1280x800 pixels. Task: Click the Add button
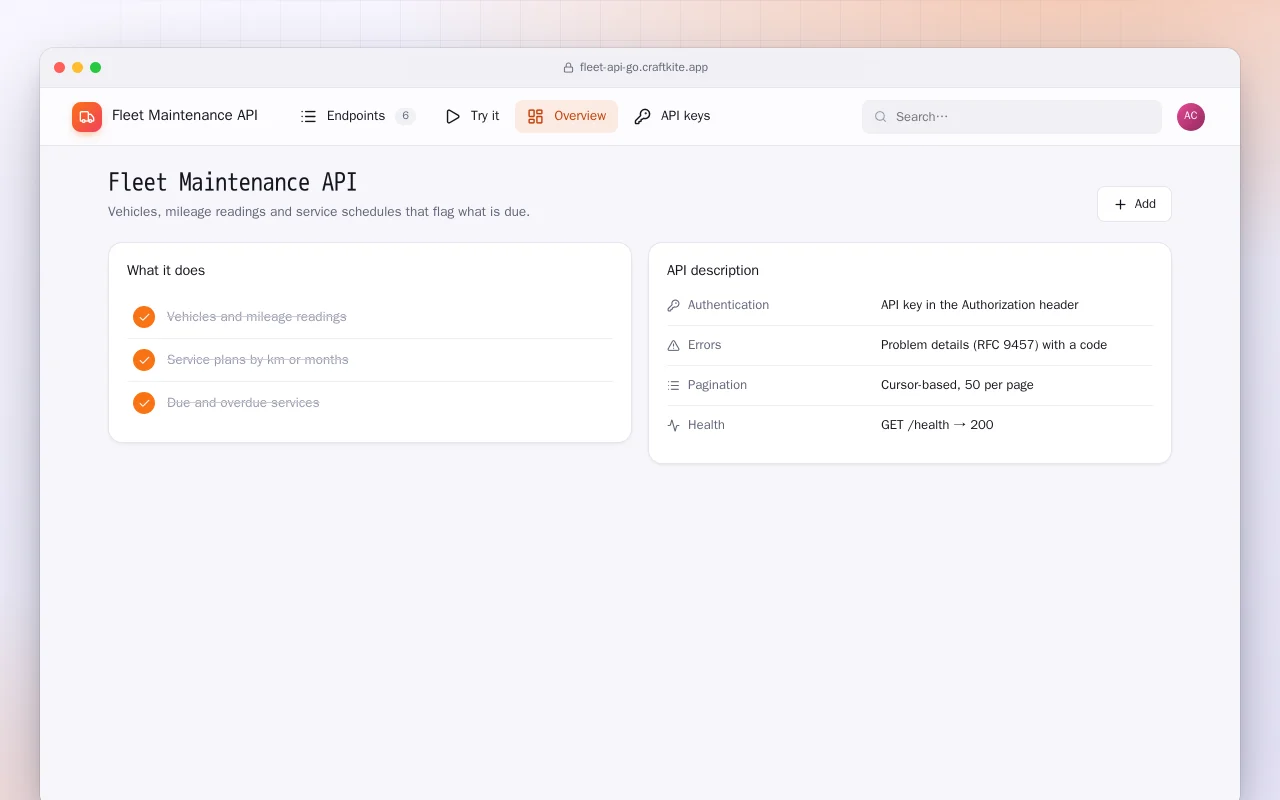click(x=1134, y=204)
